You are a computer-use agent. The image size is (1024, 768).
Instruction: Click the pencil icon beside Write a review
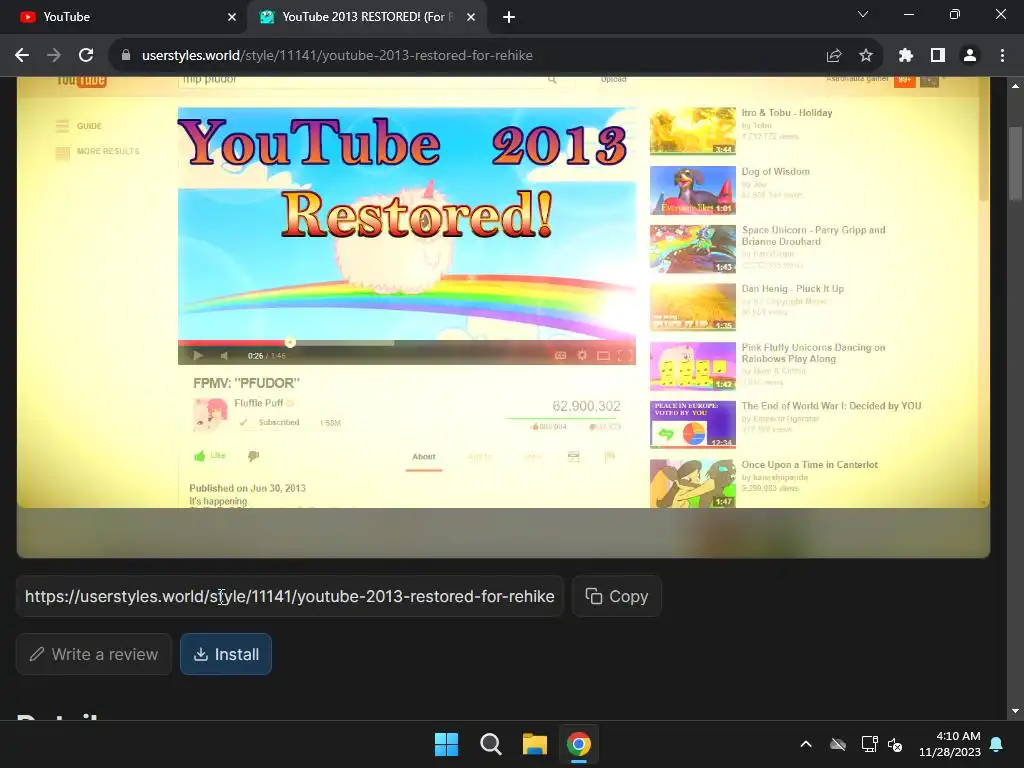pyautogui.click(x=37, y=654)
